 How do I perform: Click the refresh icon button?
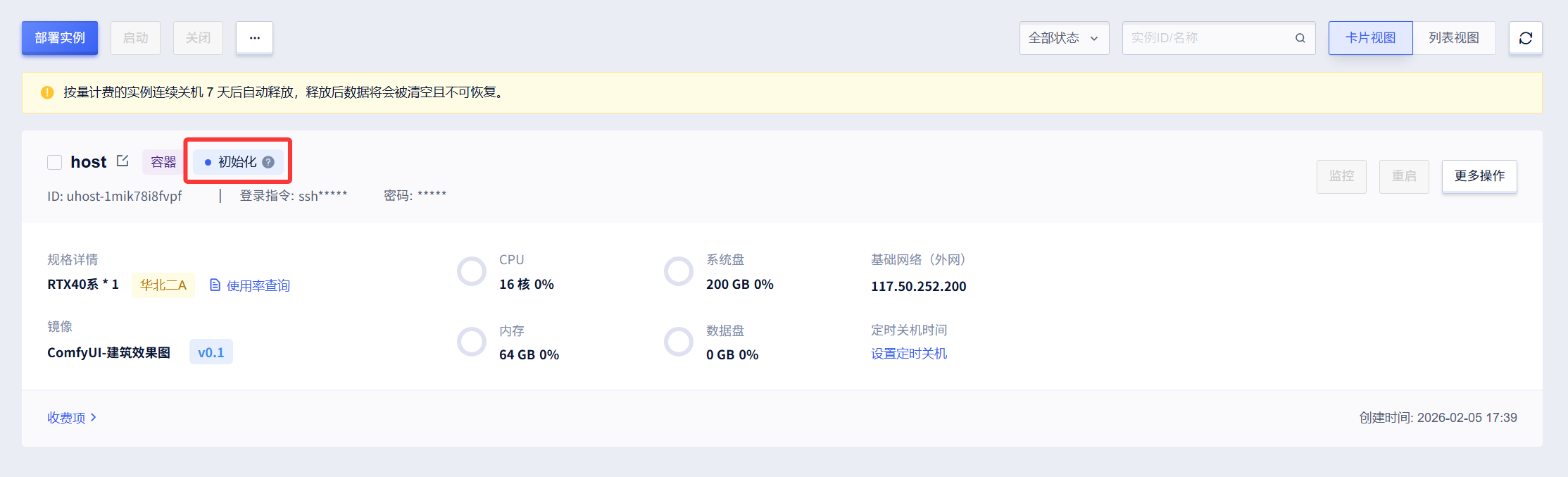tap(1525, 38)
